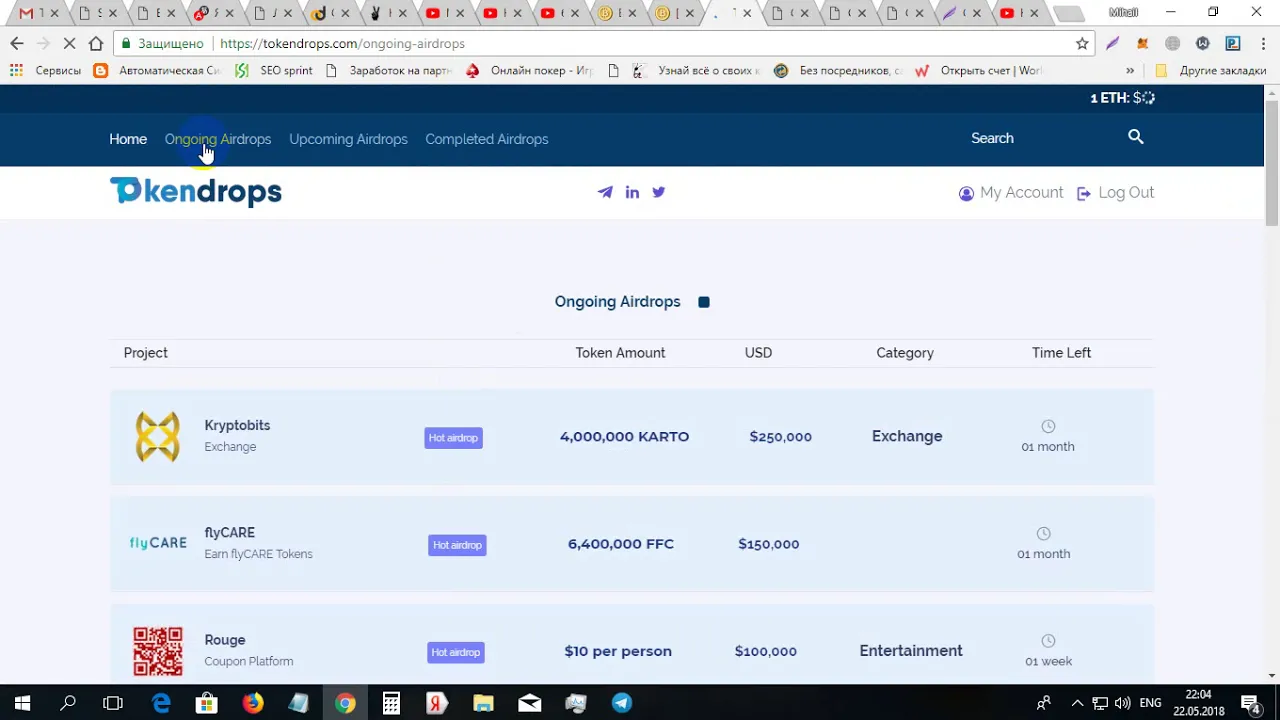Click the Rouge QR code logo

158,652
